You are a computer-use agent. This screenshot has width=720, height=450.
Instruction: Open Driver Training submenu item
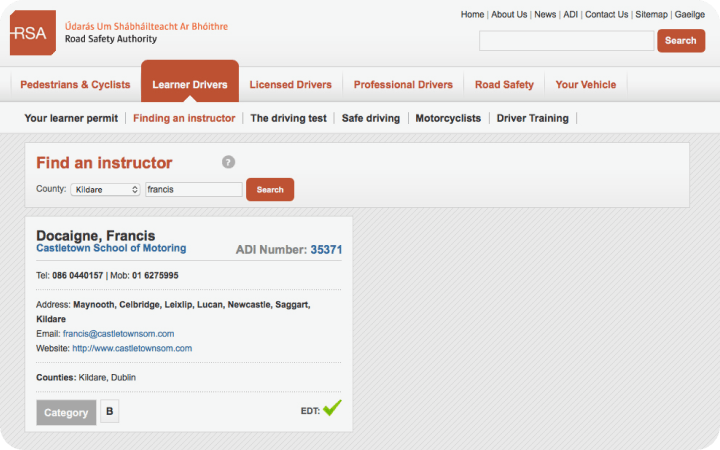point(533,118)
